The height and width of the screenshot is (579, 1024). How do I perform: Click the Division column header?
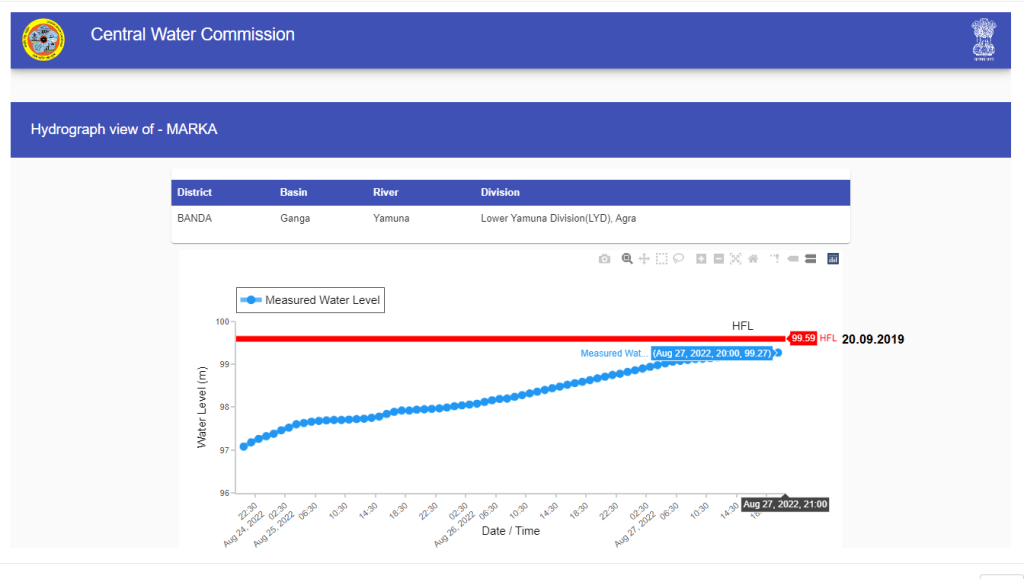500,192
